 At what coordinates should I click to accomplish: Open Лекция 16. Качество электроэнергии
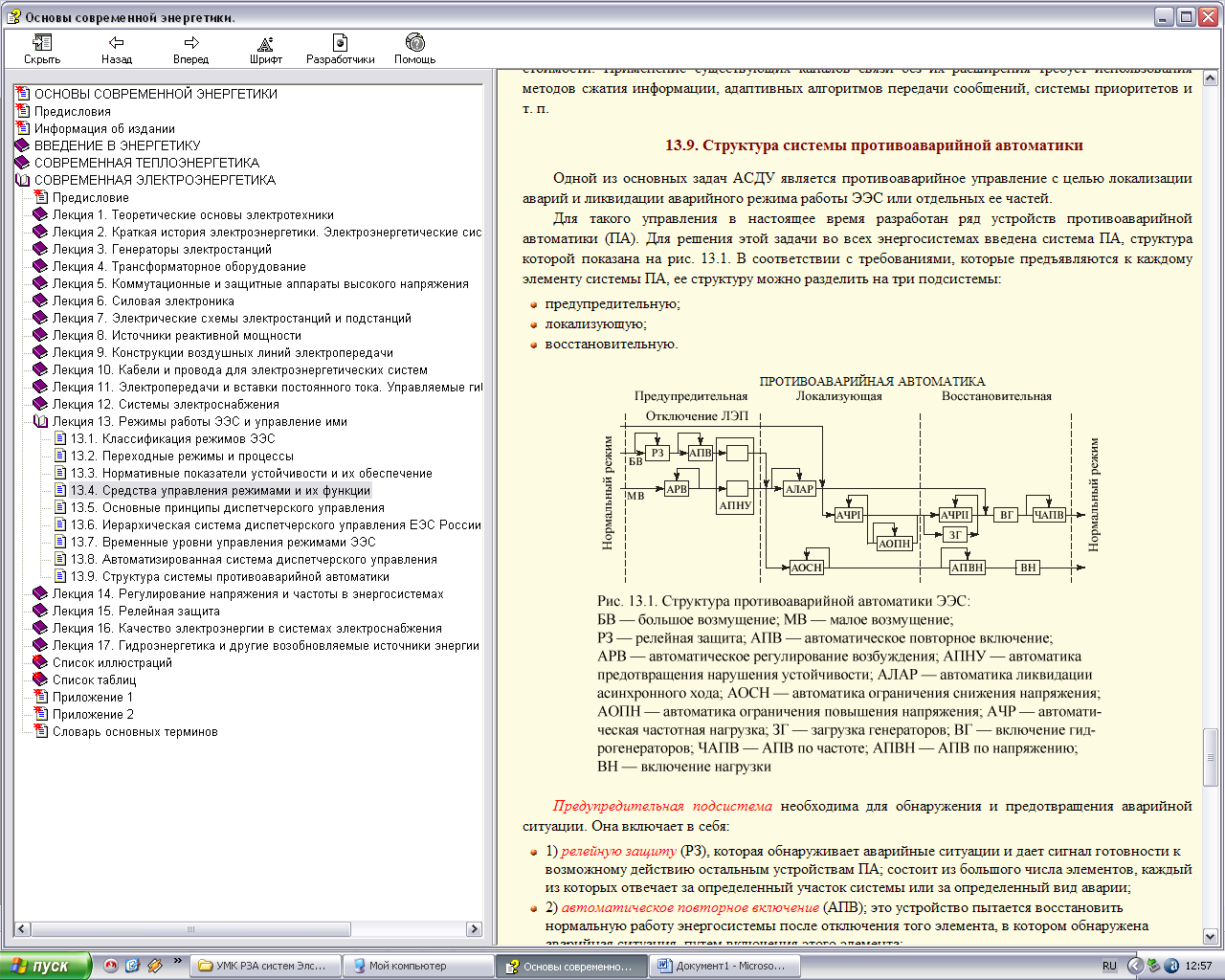pos(247,628)
